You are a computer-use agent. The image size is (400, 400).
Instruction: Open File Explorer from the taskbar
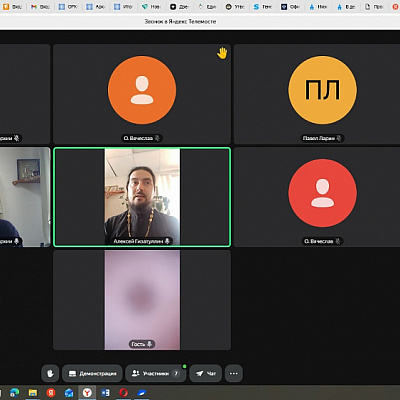(x=33, y=393)
